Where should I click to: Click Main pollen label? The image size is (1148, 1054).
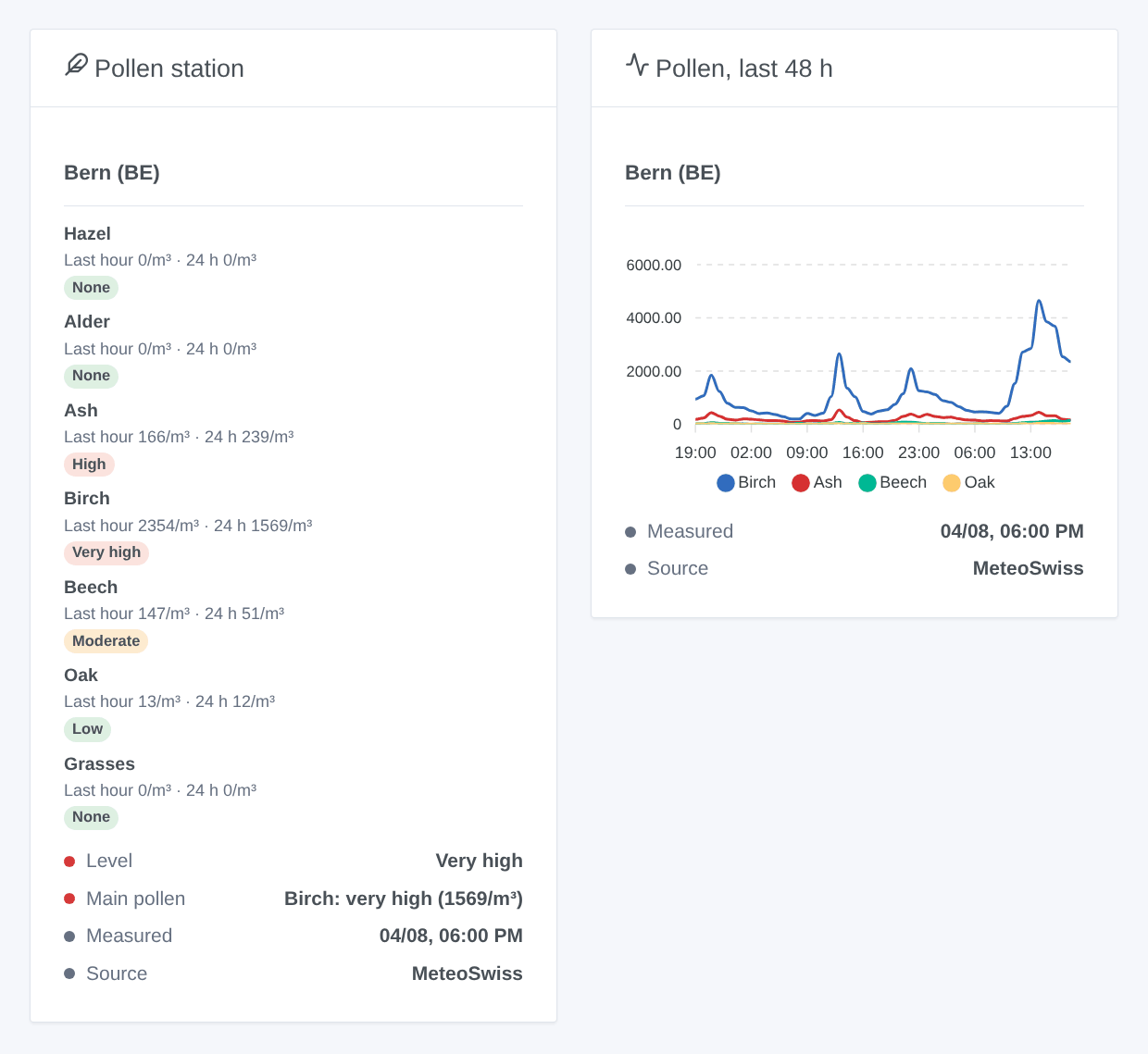coord(135,899)
